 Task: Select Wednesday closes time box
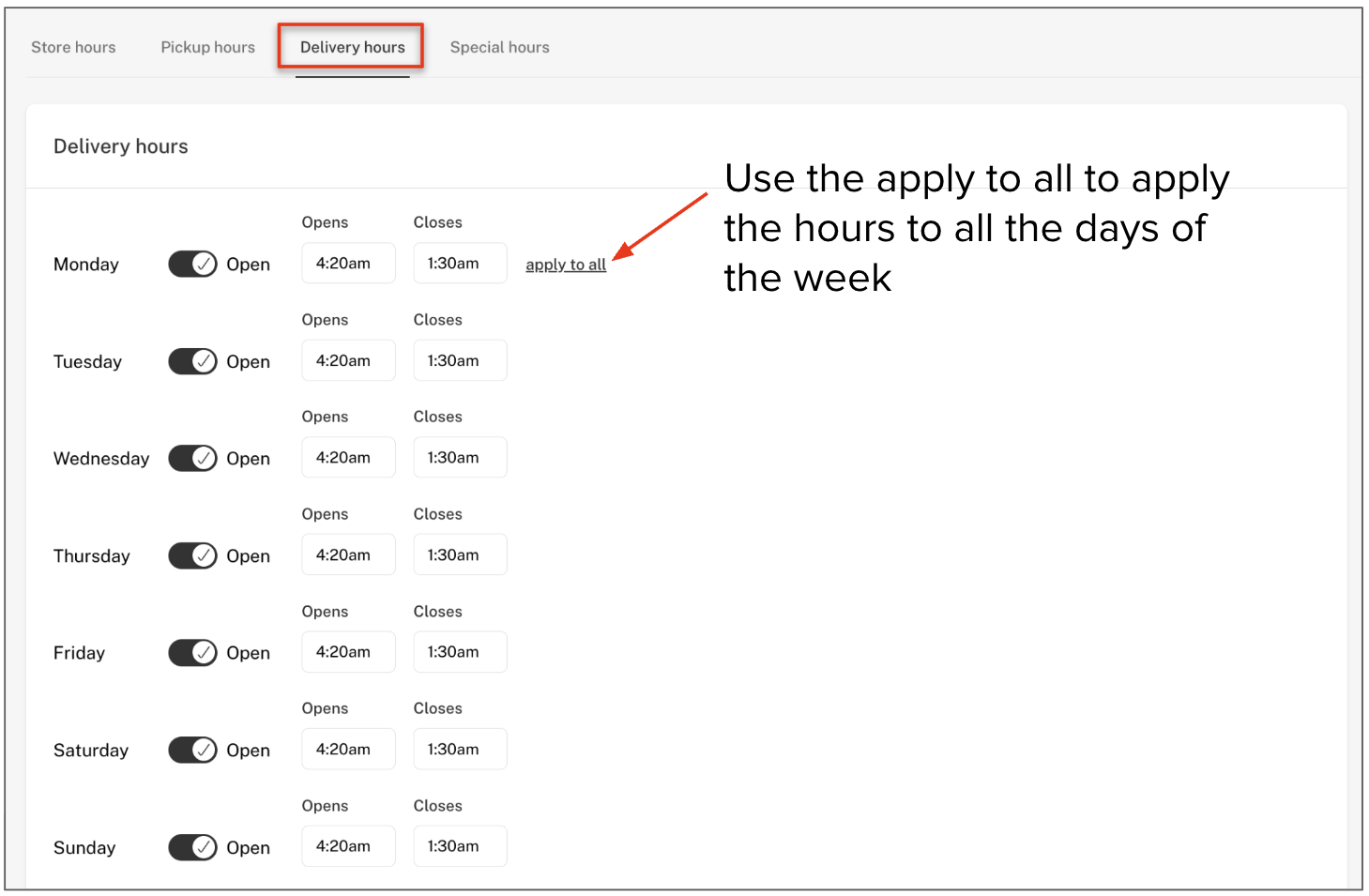coord(460,457)
